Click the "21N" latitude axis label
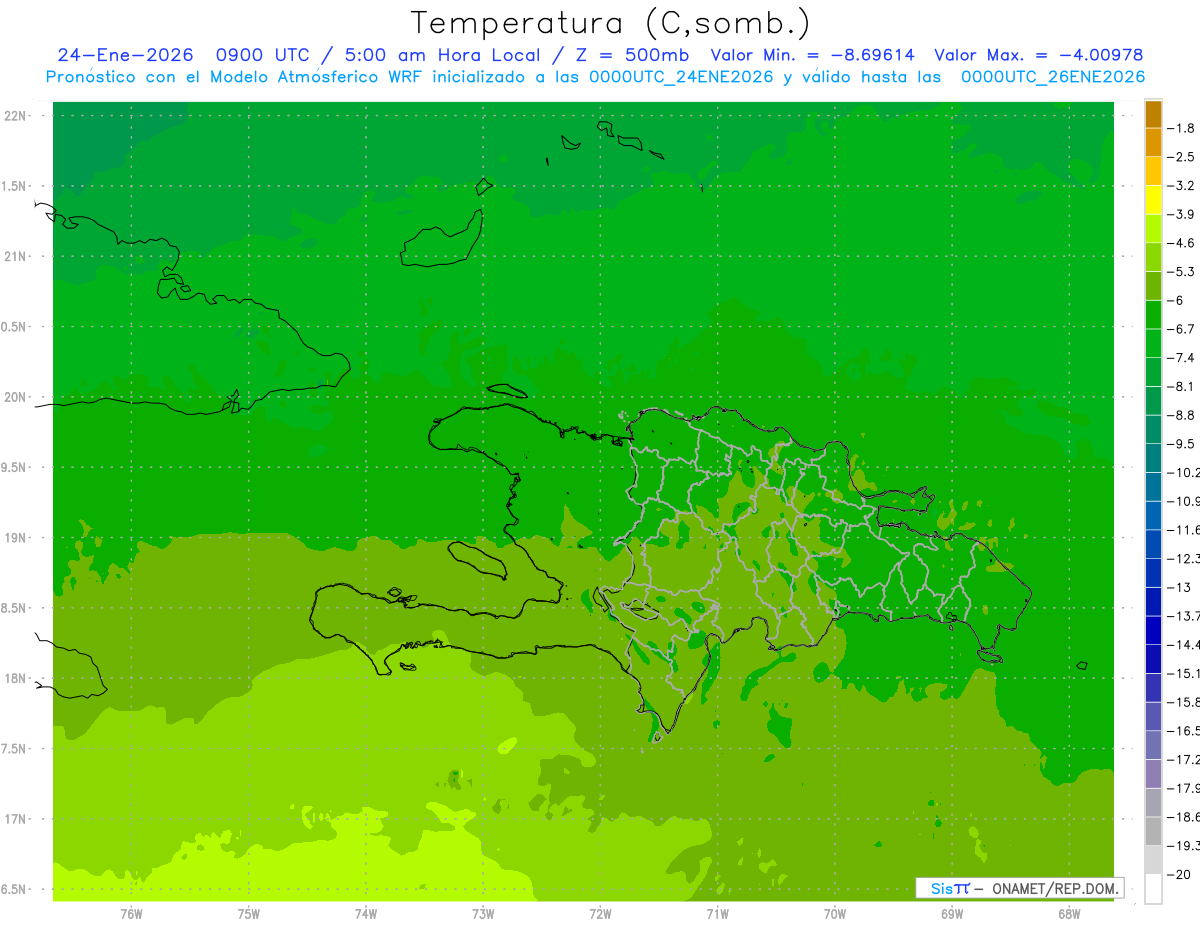 pyautogui.click(x=16, y=256)
